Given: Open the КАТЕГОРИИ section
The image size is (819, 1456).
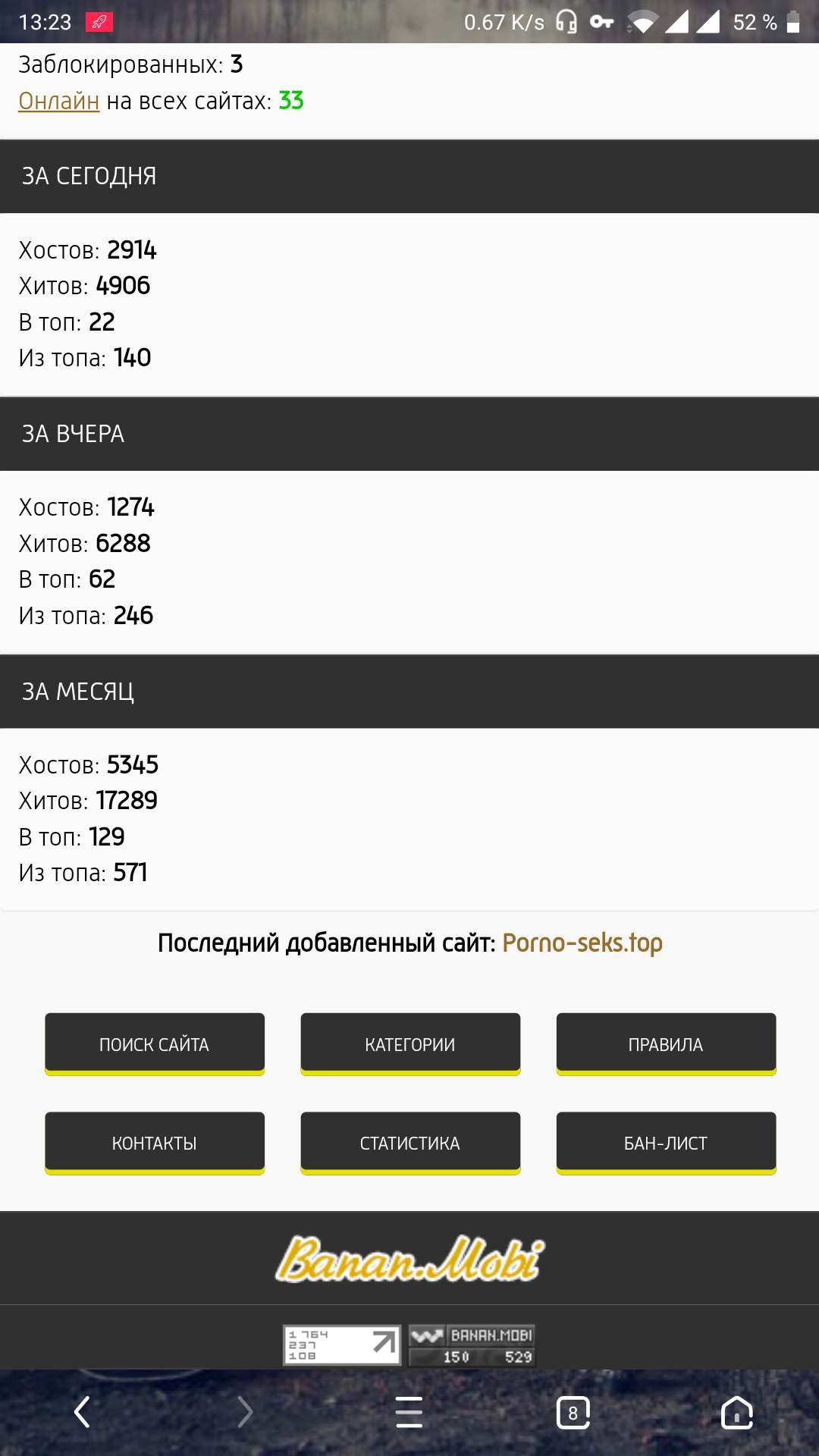Looking at the screenshot, I should click(x=410, y=1044).
